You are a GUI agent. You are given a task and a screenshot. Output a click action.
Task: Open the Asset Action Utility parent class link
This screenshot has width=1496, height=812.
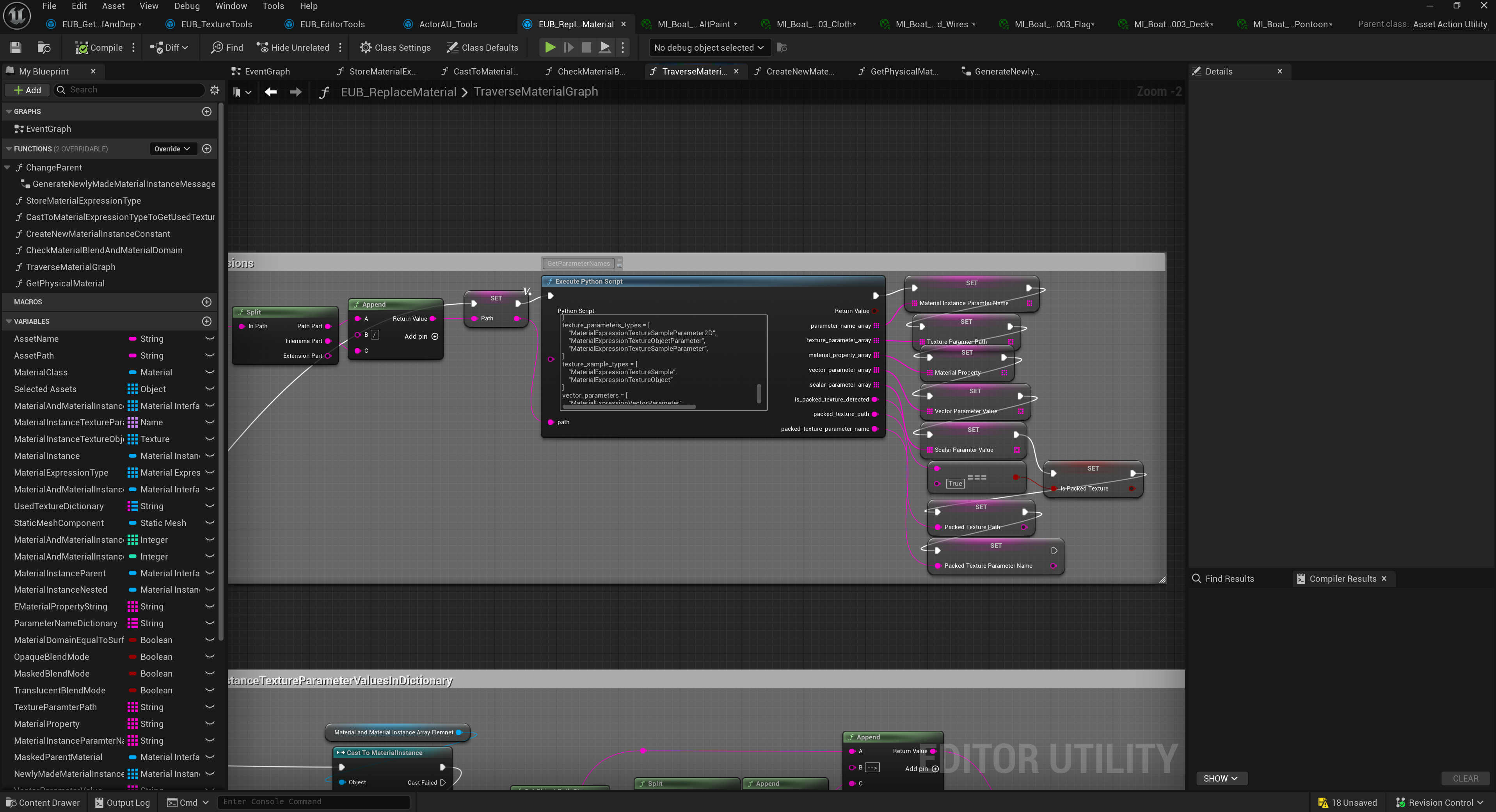[x=1450, y=25]
